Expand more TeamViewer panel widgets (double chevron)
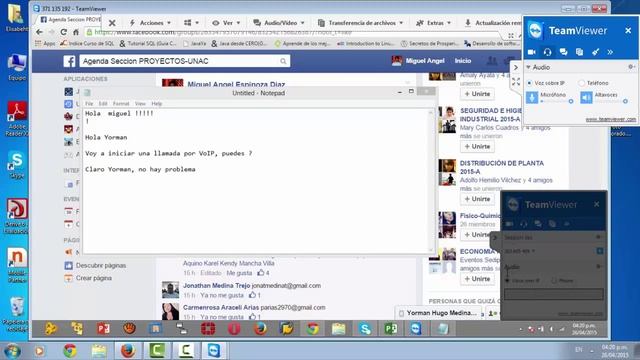This screenshot has width=640, height=360. [x=610, y=52]
